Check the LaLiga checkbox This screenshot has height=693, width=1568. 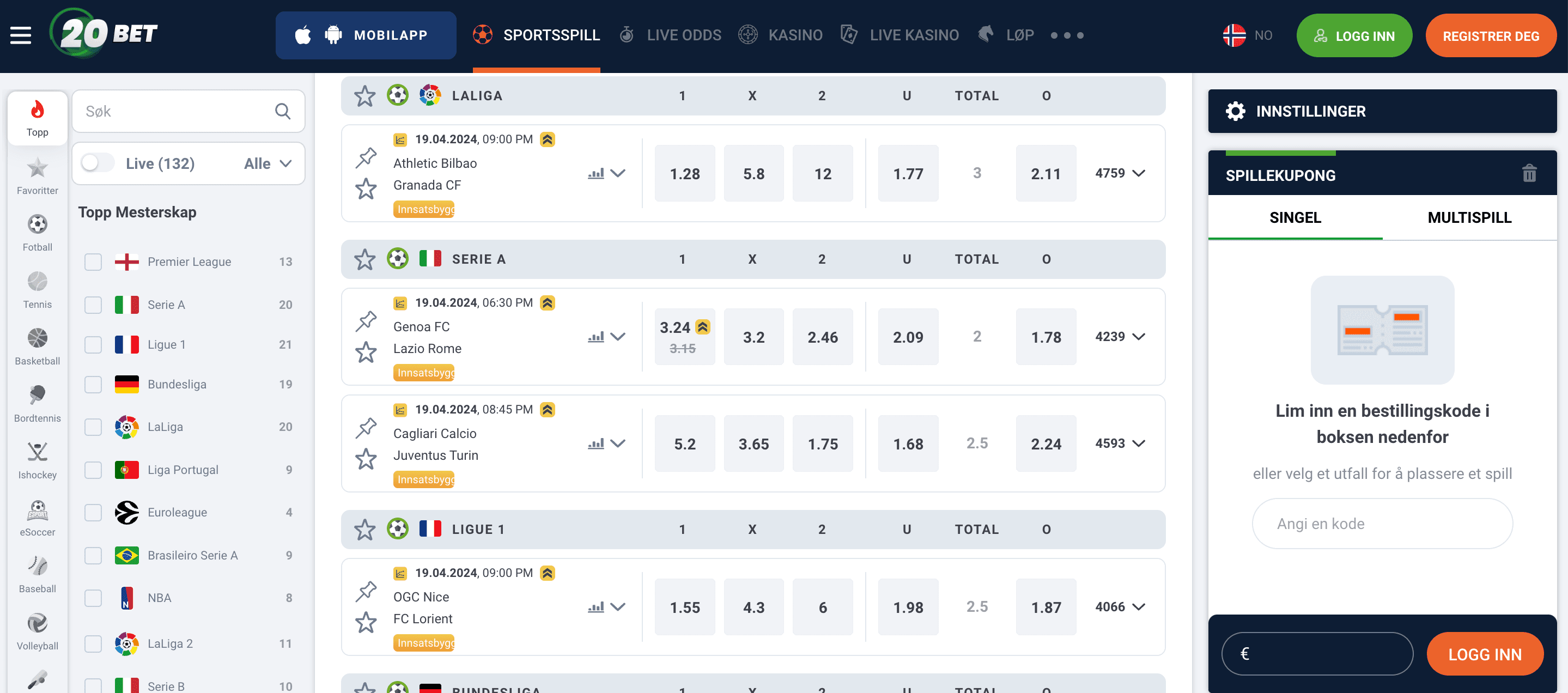point(93,427)
